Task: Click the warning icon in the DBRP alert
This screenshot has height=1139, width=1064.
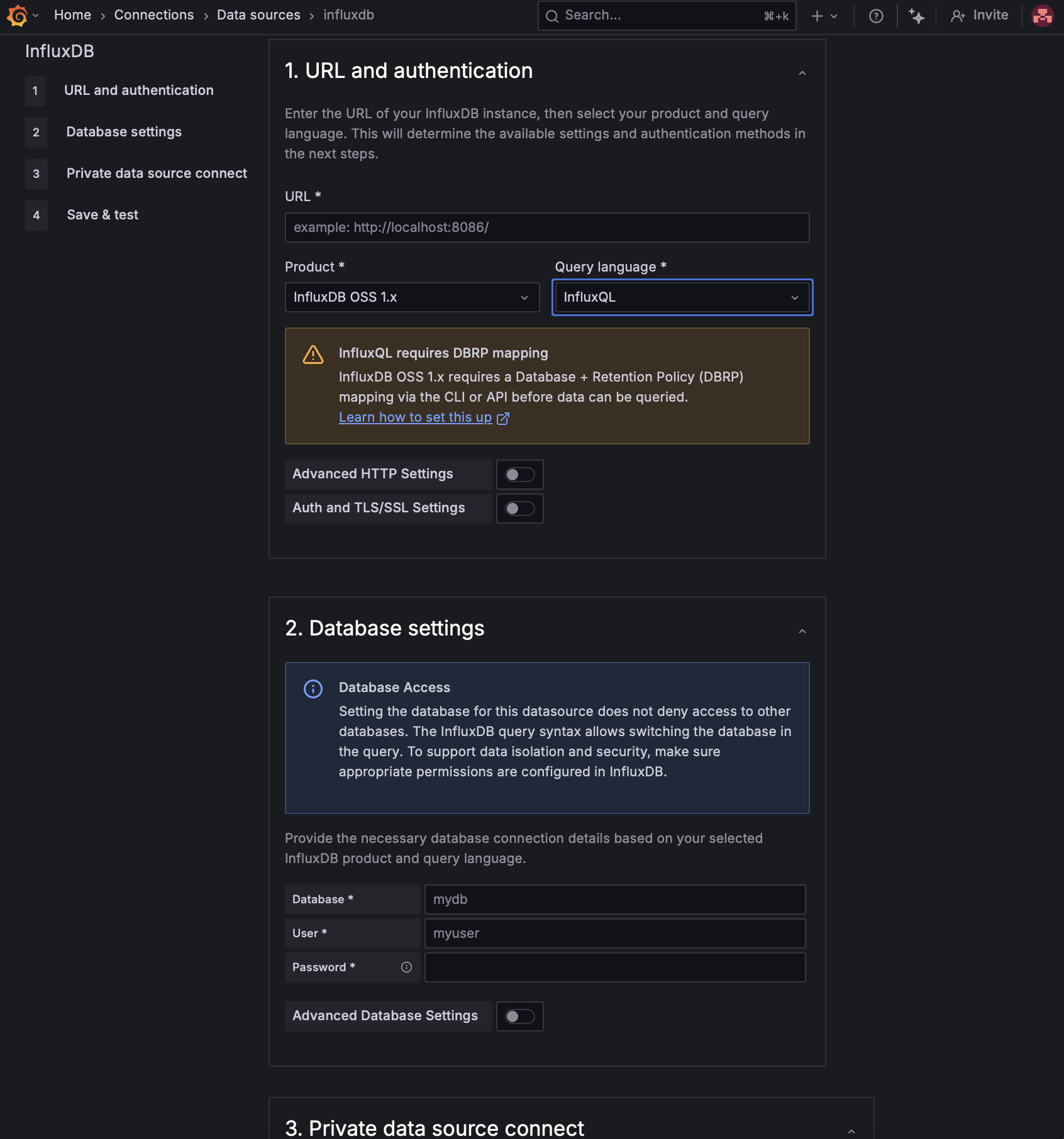Action: [313, 354]
